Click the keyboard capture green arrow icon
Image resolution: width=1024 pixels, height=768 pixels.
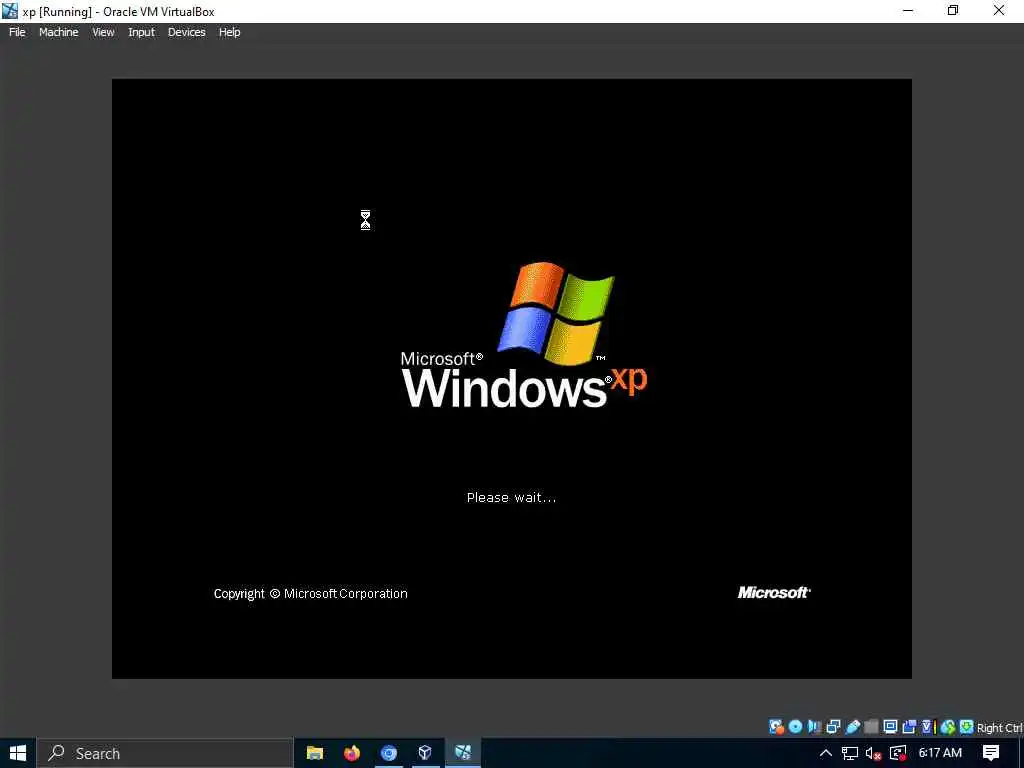coord(967,727)
